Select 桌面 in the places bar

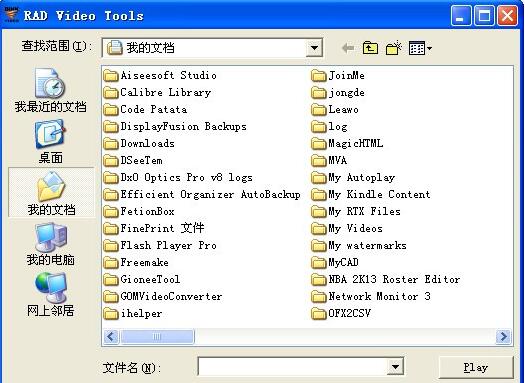[x=50, y=142]
